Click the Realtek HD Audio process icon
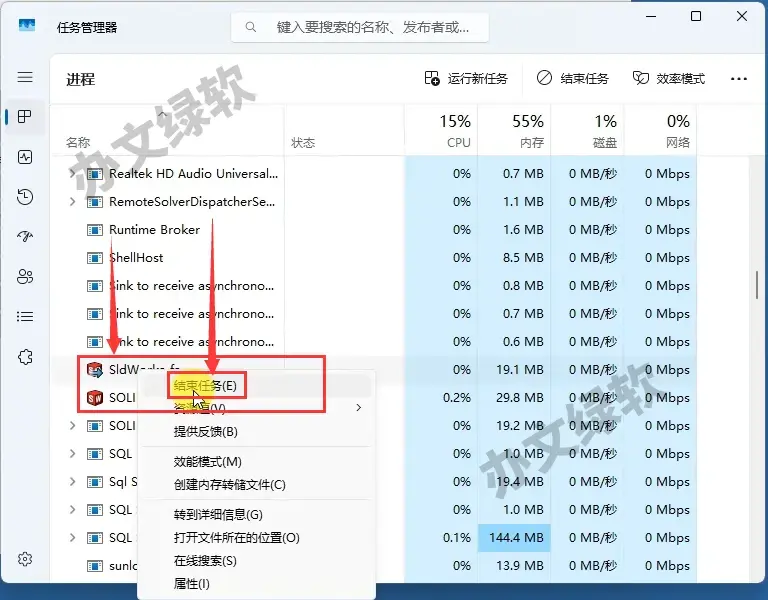The image size is (768, 600). coord(95,174)
